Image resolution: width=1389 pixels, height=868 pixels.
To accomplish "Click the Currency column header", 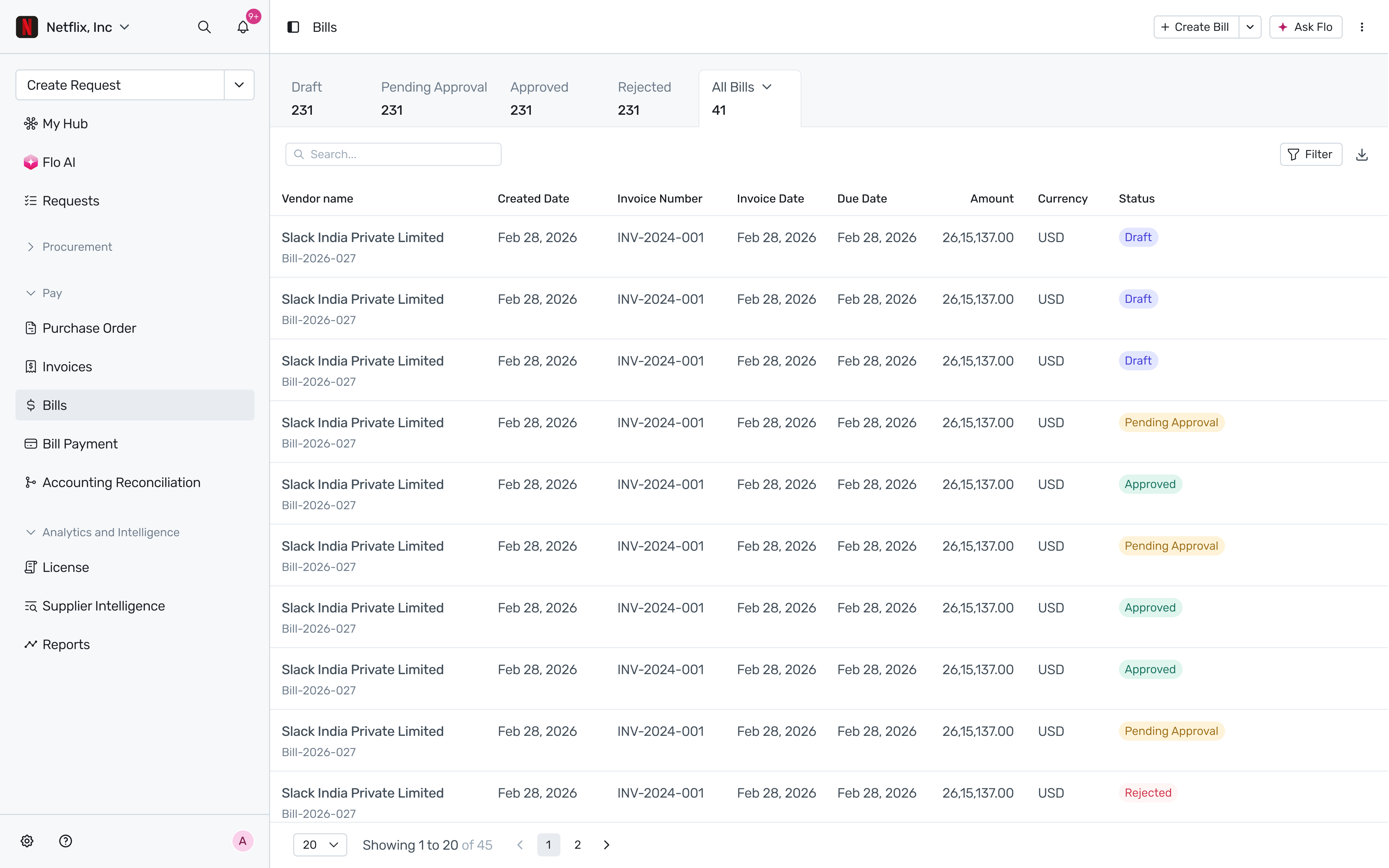I will 1062,199.
